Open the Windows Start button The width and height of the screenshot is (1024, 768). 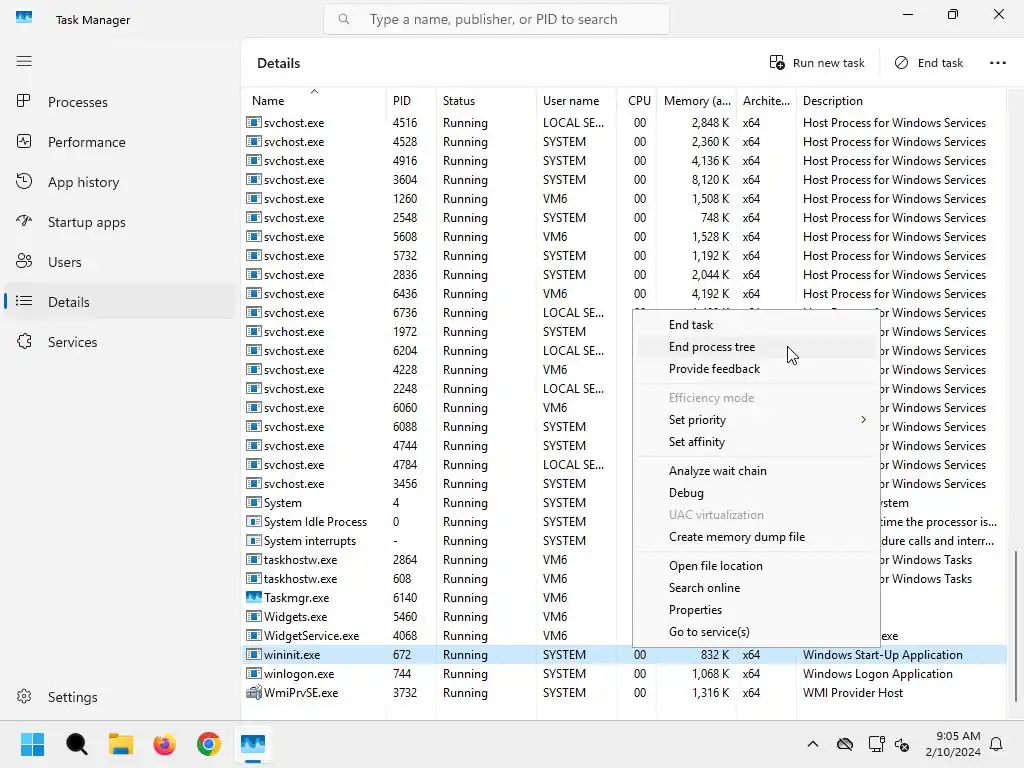[x=32, y=744]
